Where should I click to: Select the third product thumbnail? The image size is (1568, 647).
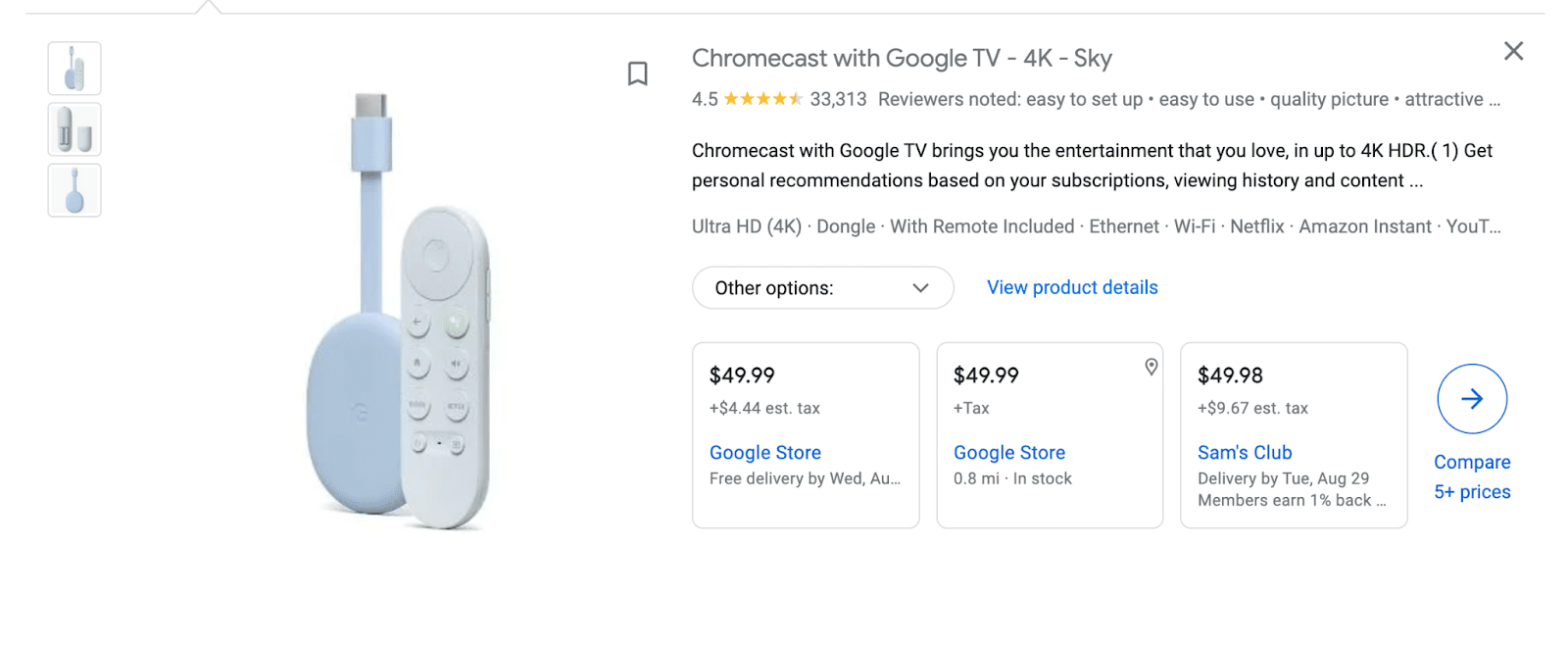(x=74, y=190)
